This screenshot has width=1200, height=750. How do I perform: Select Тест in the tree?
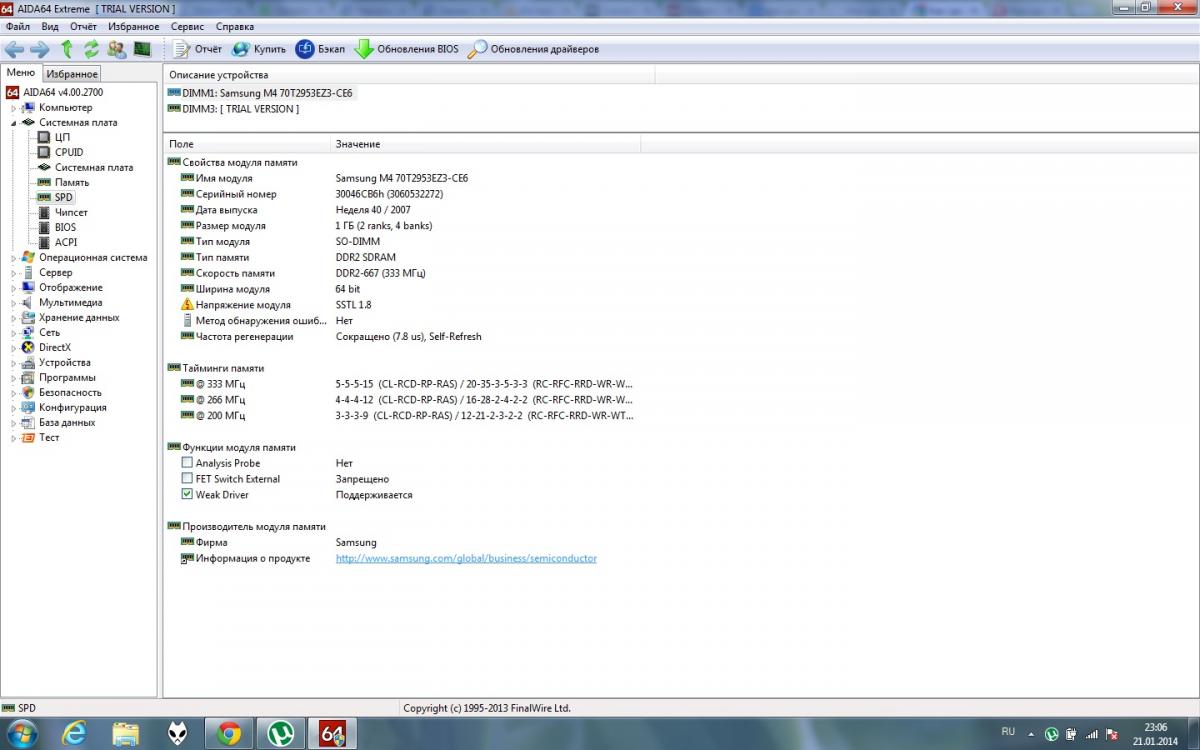49,437
